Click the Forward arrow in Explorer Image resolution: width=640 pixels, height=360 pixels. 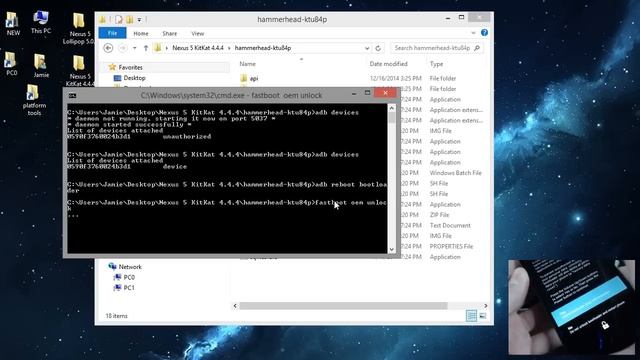(x=122, y=48)
